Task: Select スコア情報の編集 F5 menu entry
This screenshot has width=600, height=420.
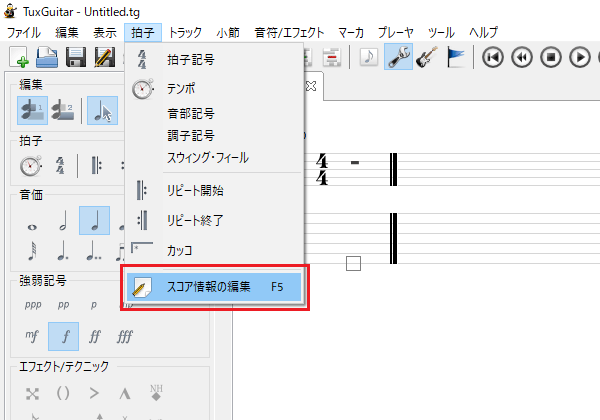Action: point(214,287)
